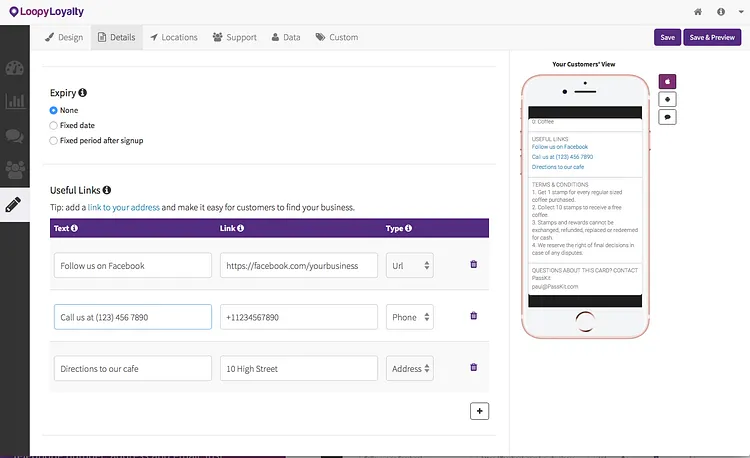Image resolution: width=750 pixels, height=458 pixels.
Task: Switch to the Design tab
Action: tap(64, 37)
